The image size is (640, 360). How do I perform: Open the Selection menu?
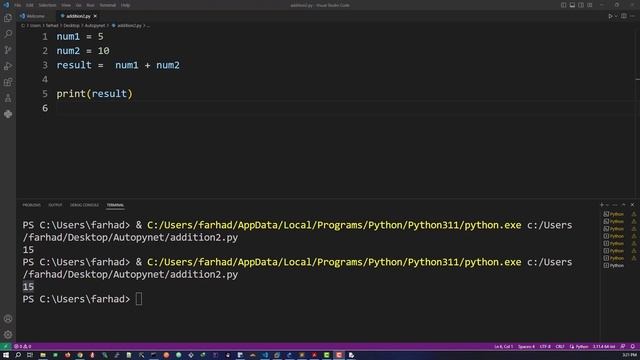pyautogui.click(x=47, y=5)
